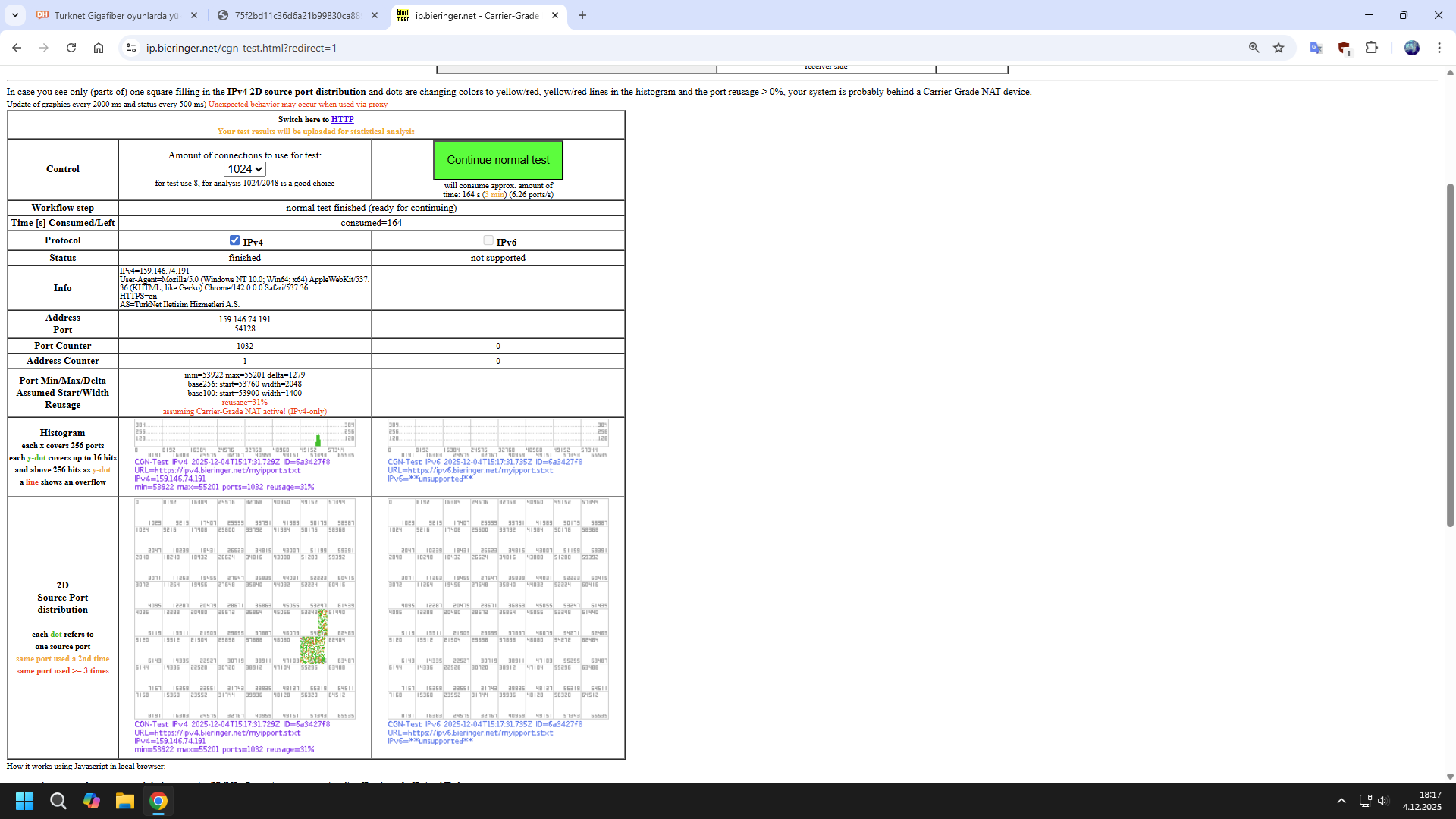Enable the IPv6 protocol checkbox
1456x819 pixels.
(x=488, y=240)
